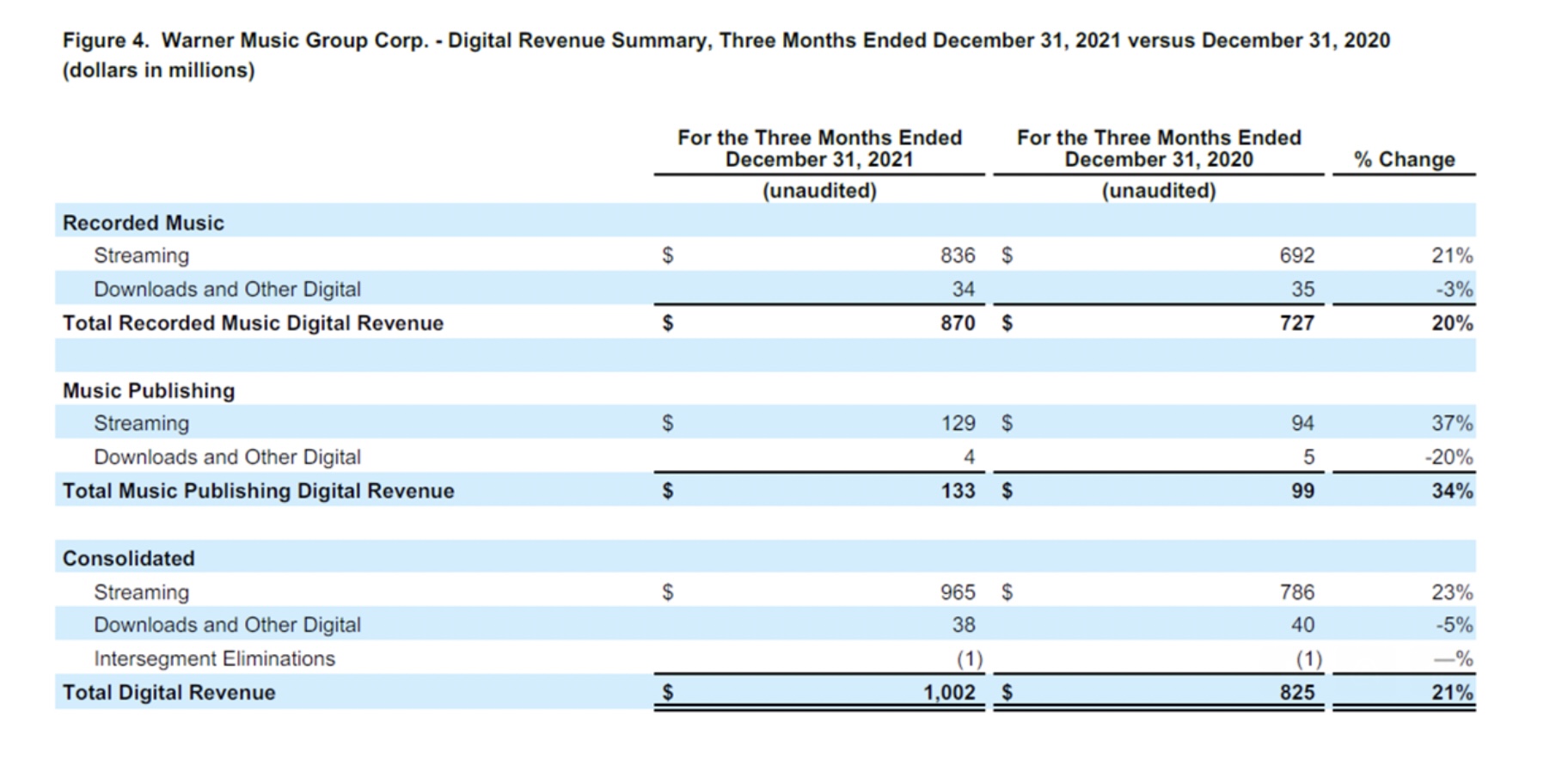This screenshot has height=772, width=1568.
Task: Click the 692 streaming value for 2020
Action: coord(1296,255)
